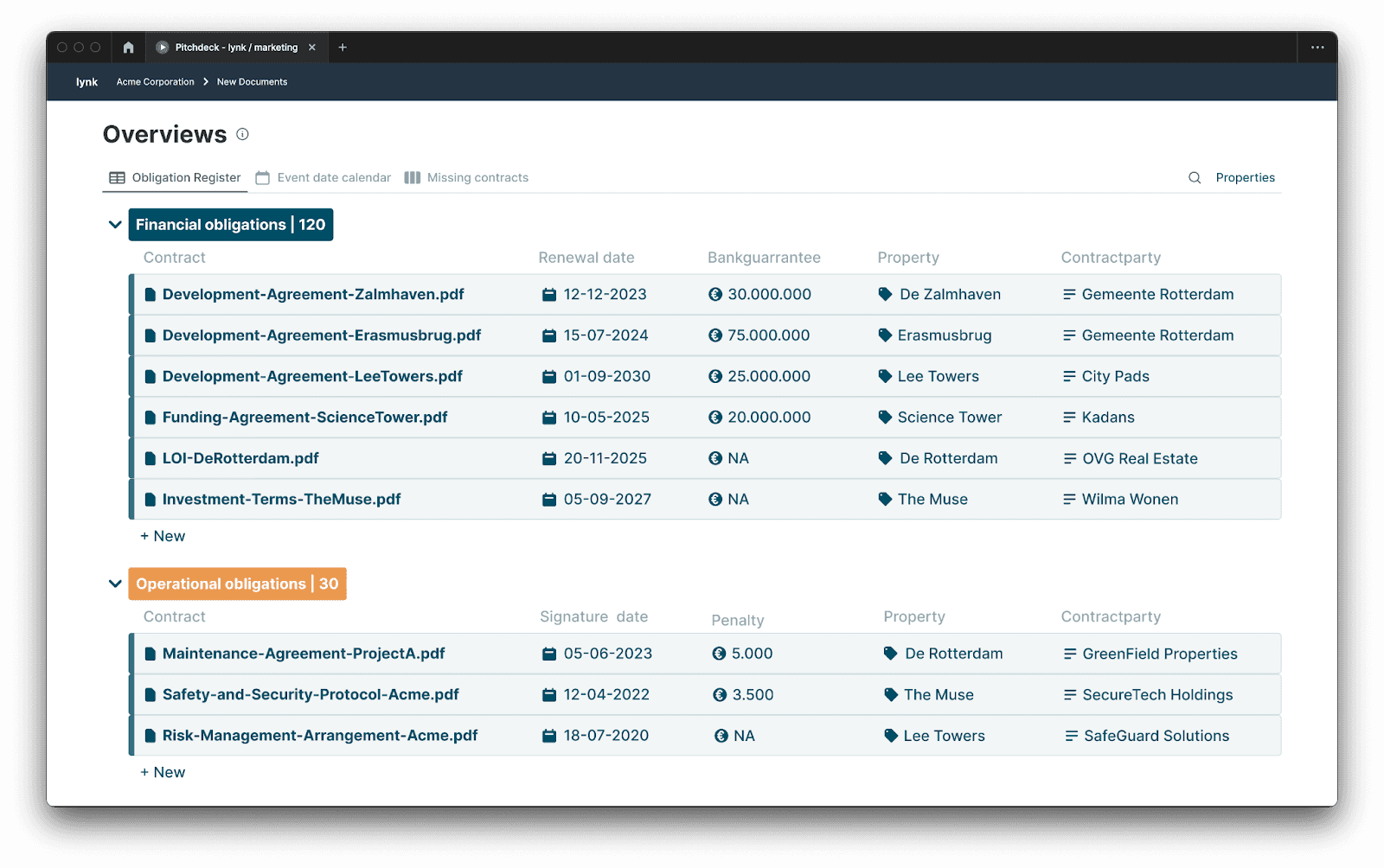Click the OVG Real Estate contract party
Screen dimensions: 1384x868
point(1140,459)
